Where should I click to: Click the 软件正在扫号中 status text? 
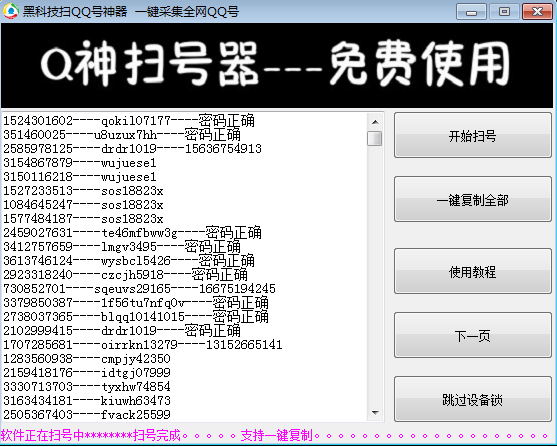42,435
